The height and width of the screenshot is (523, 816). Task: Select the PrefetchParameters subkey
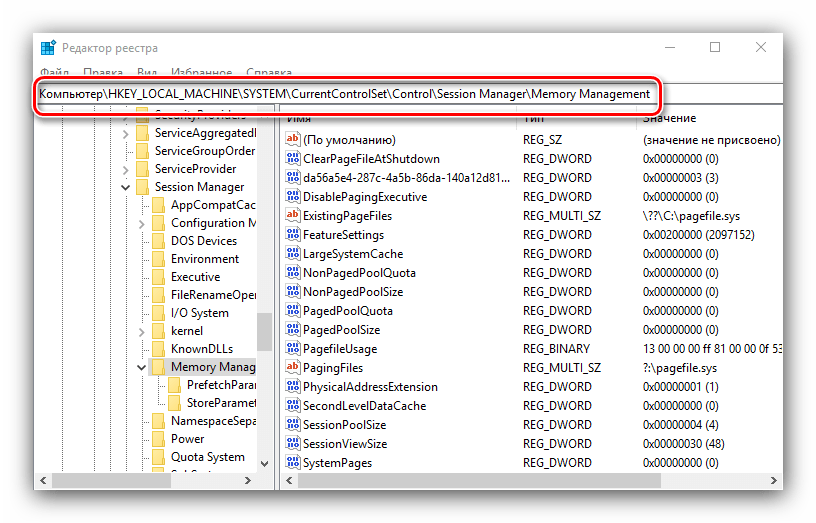coord(220,385)
